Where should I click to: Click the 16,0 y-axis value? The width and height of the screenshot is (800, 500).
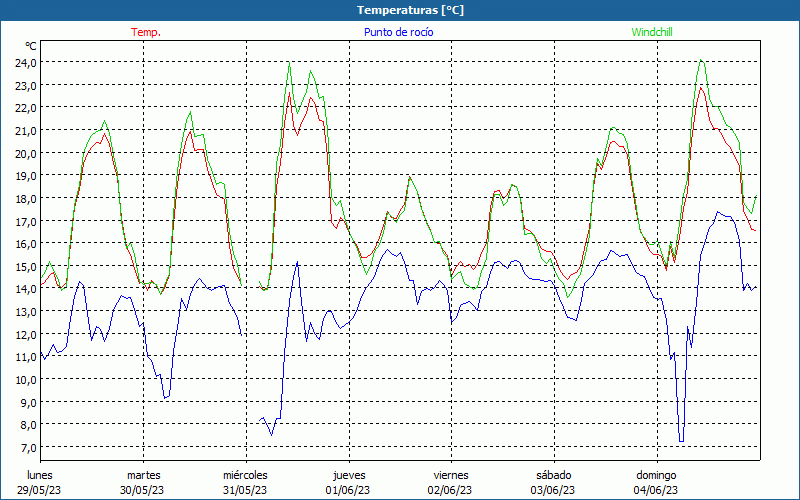point(26,244)
